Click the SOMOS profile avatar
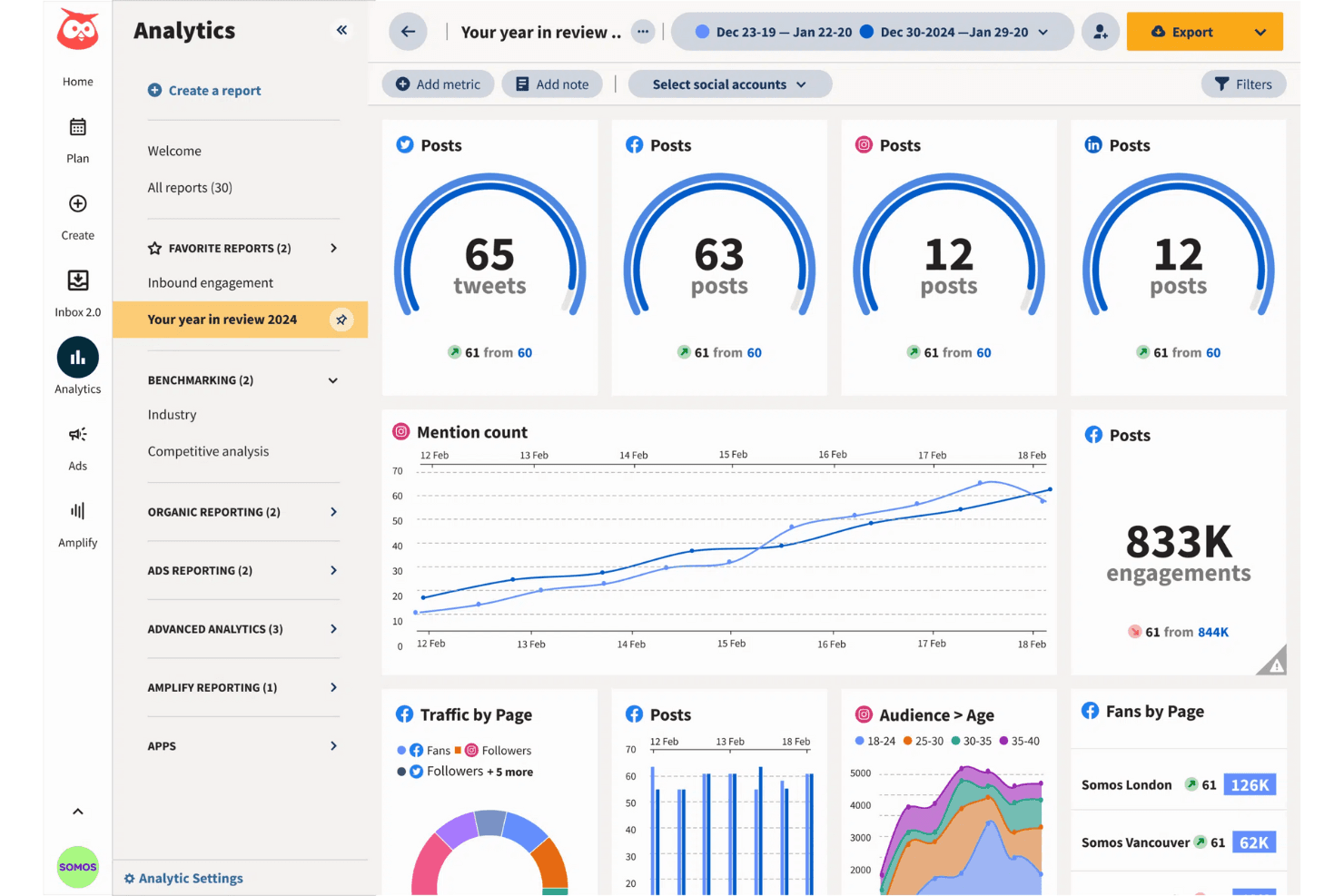This screenshot has height=896, width=1344. 78,867
